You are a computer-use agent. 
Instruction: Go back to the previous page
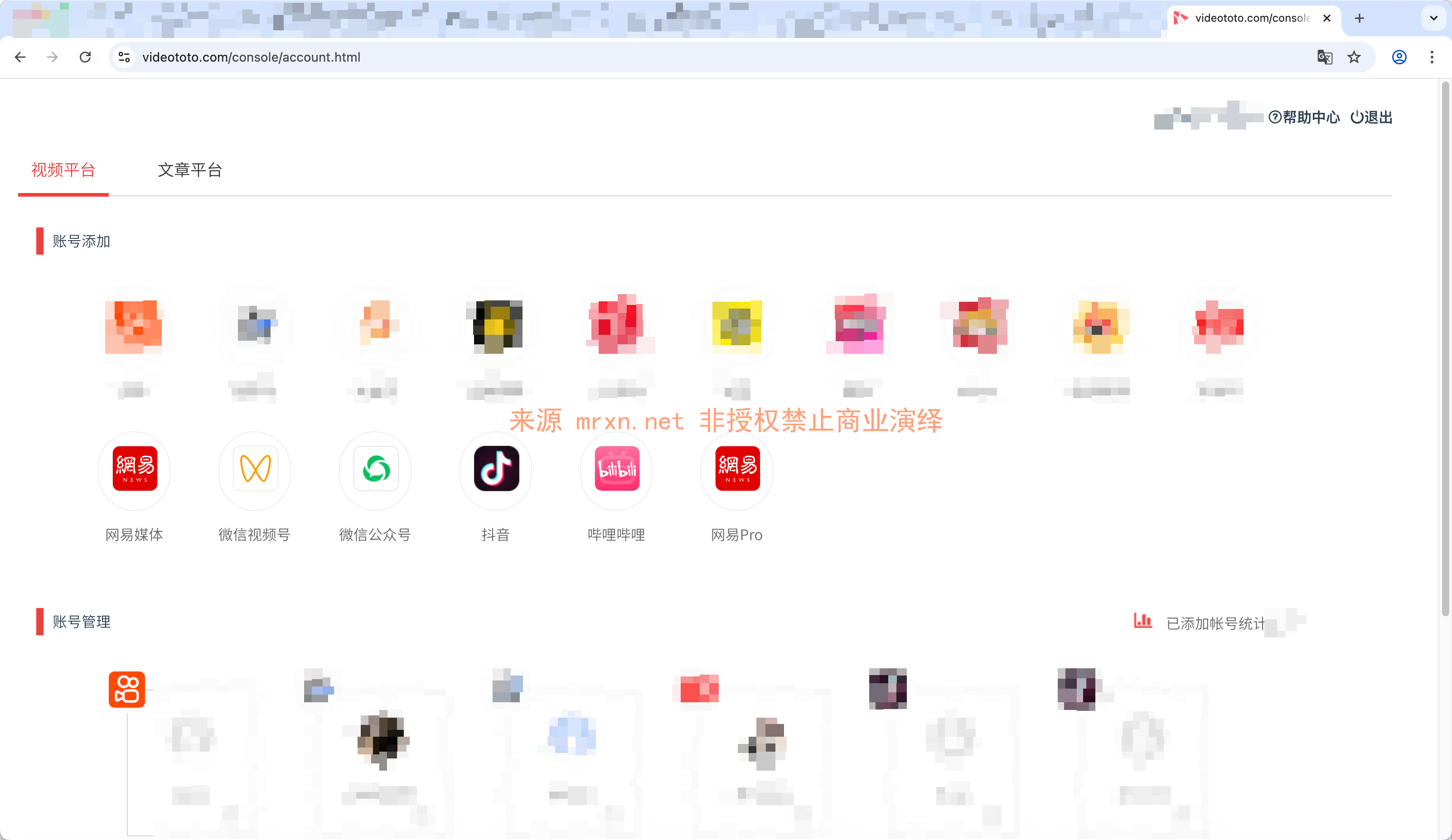20,57
